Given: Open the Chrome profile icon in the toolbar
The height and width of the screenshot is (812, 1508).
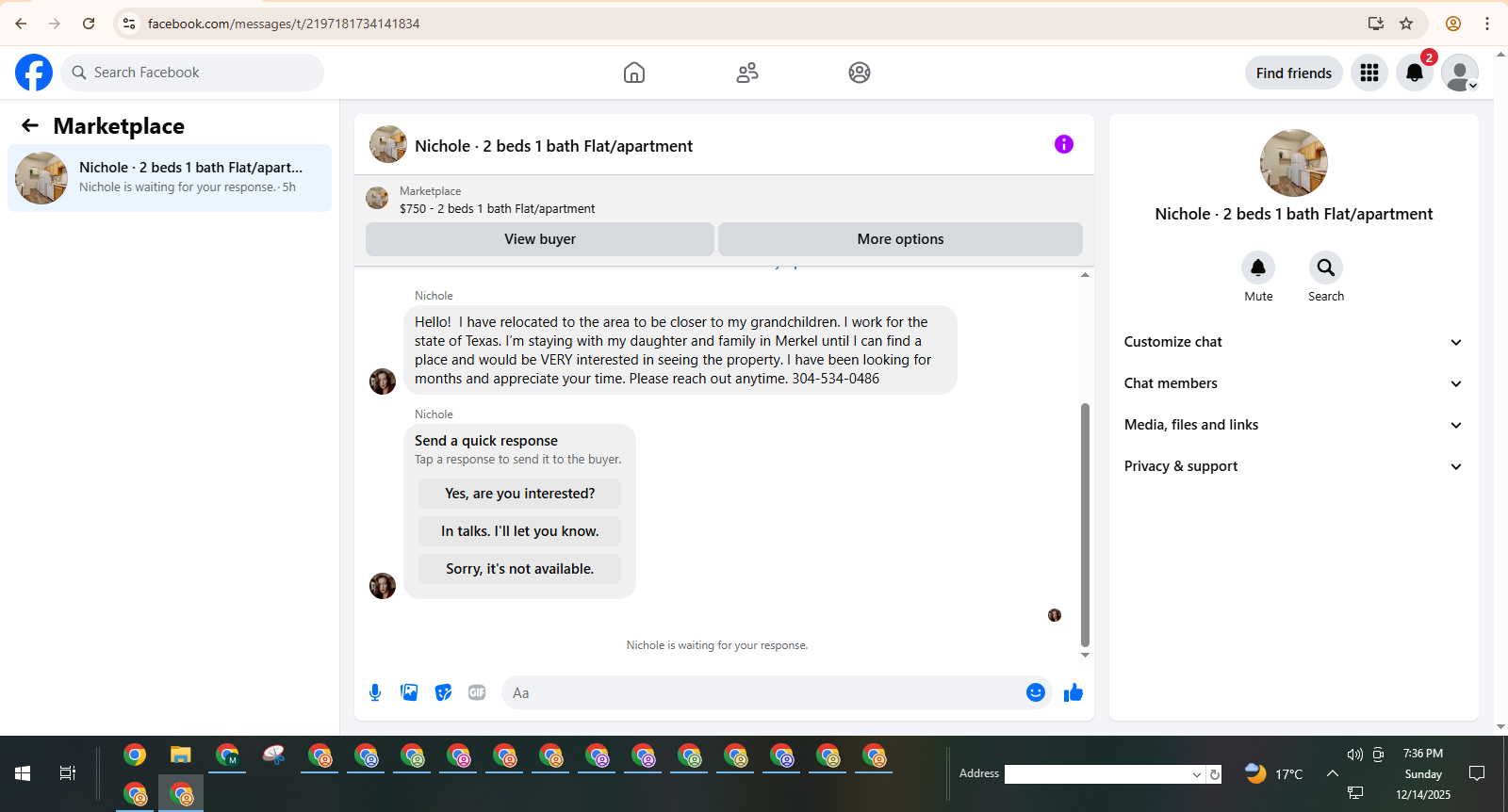Looking at the screenshot, I should coord(1453,24).
